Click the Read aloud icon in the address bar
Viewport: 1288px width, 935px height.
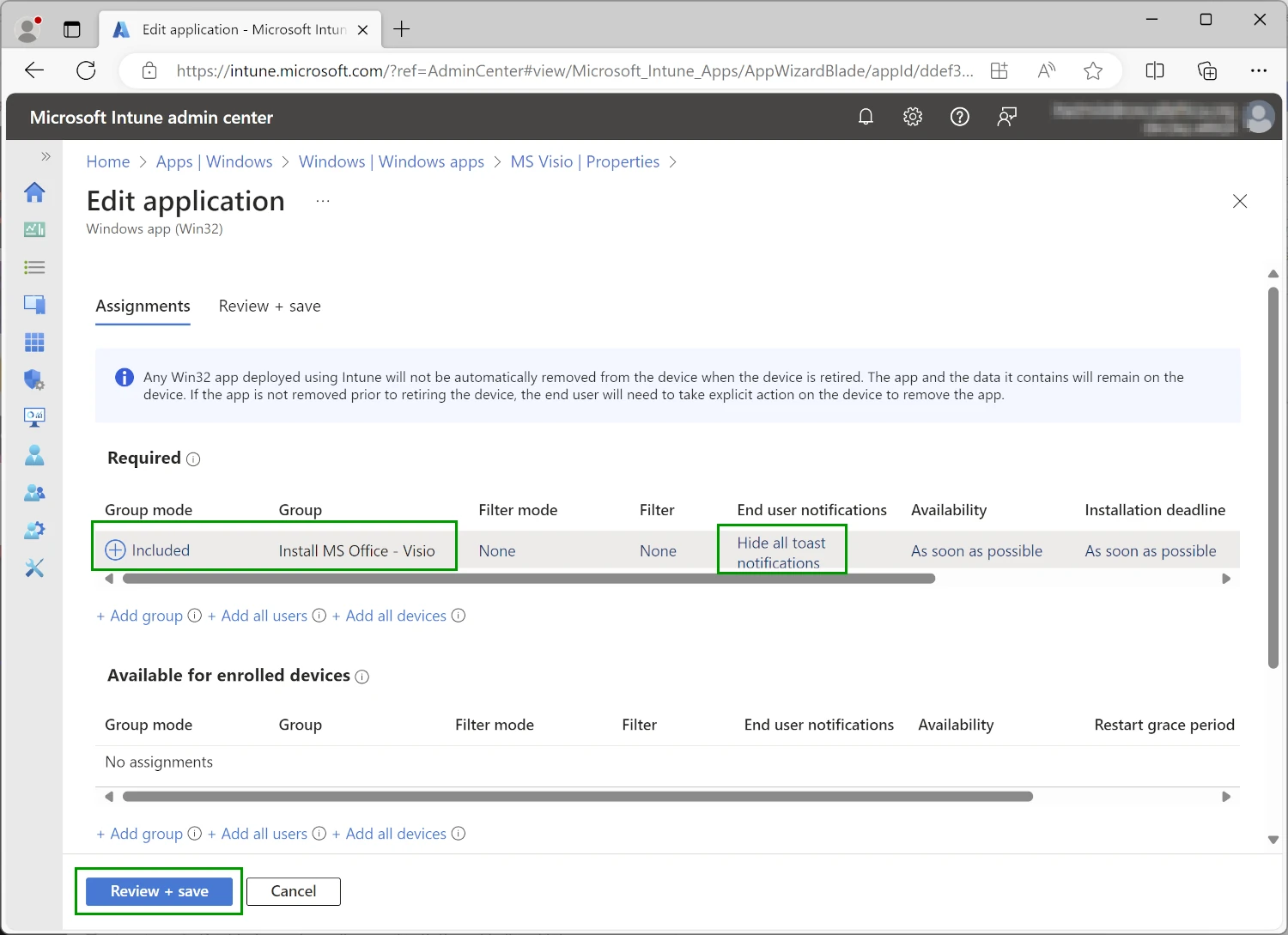tap(1046, 70)
